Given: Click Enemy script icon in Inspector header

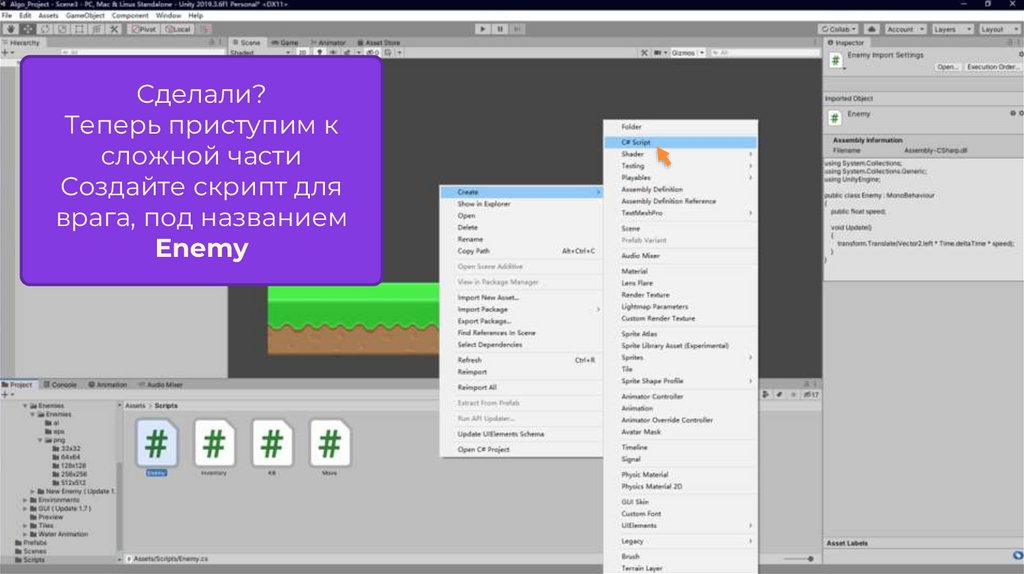Looking at the screenshot, I should pos(835,60).
